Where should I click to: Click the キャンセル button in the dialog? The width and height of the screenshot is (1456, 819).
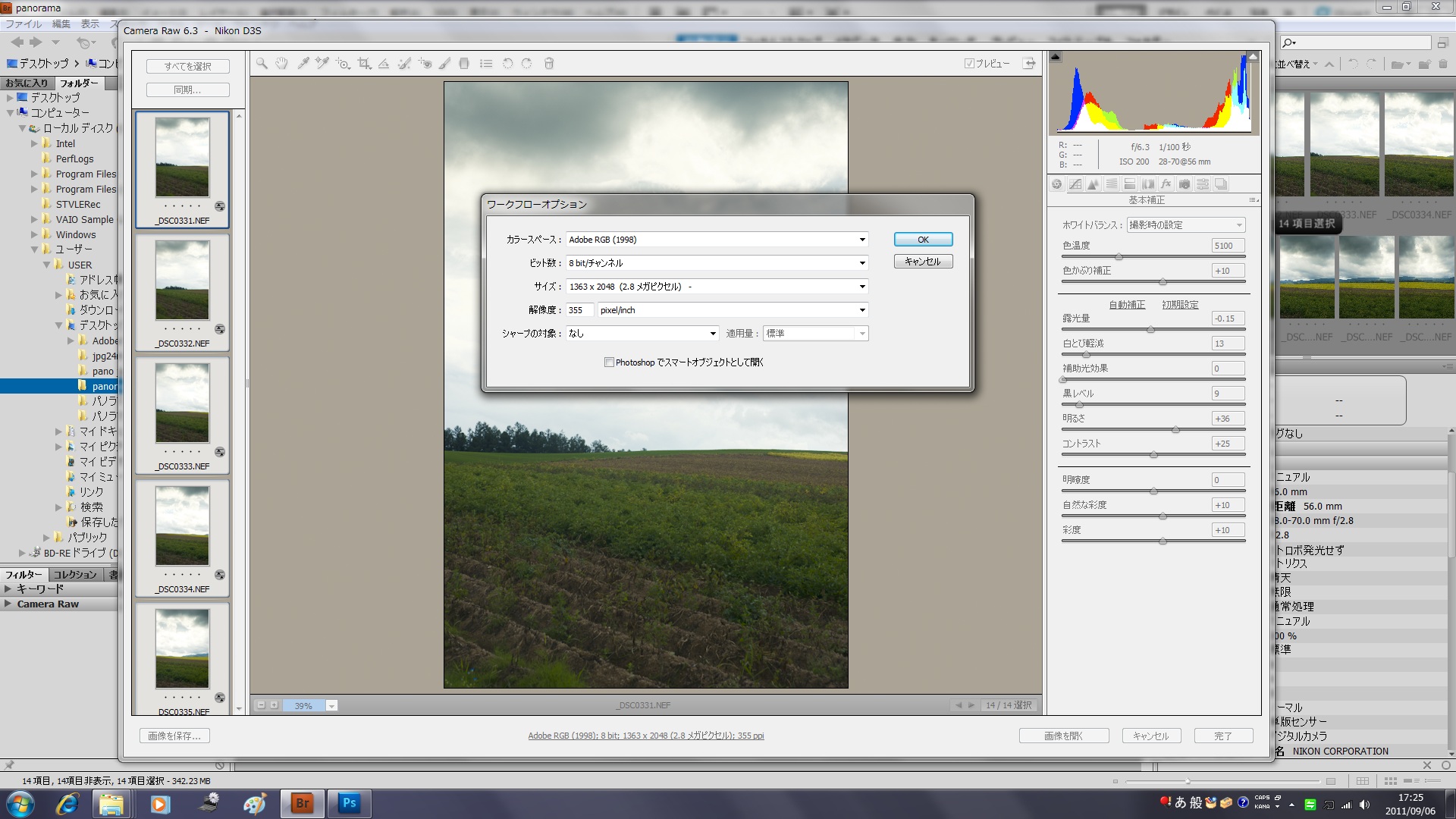tap(923, 262)
